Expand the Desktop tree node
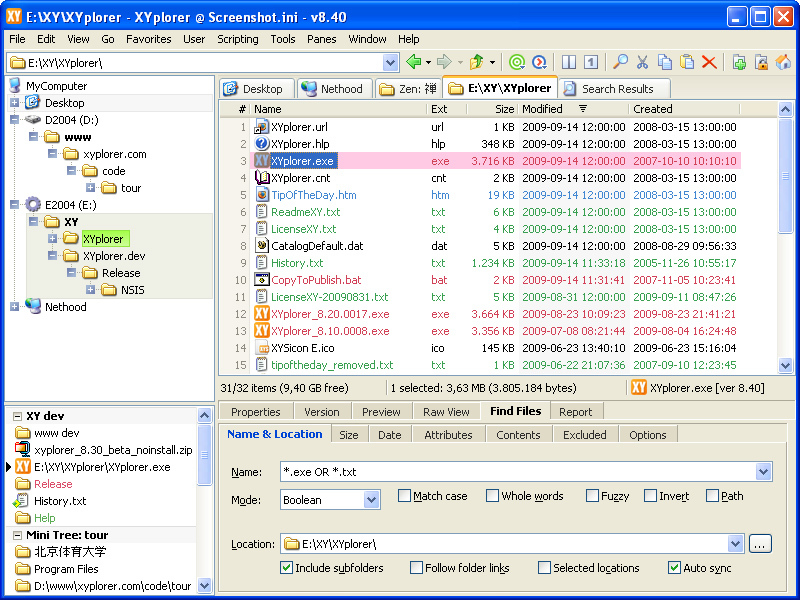Viewport: 800px width, 600px height. tap(14, 103)
